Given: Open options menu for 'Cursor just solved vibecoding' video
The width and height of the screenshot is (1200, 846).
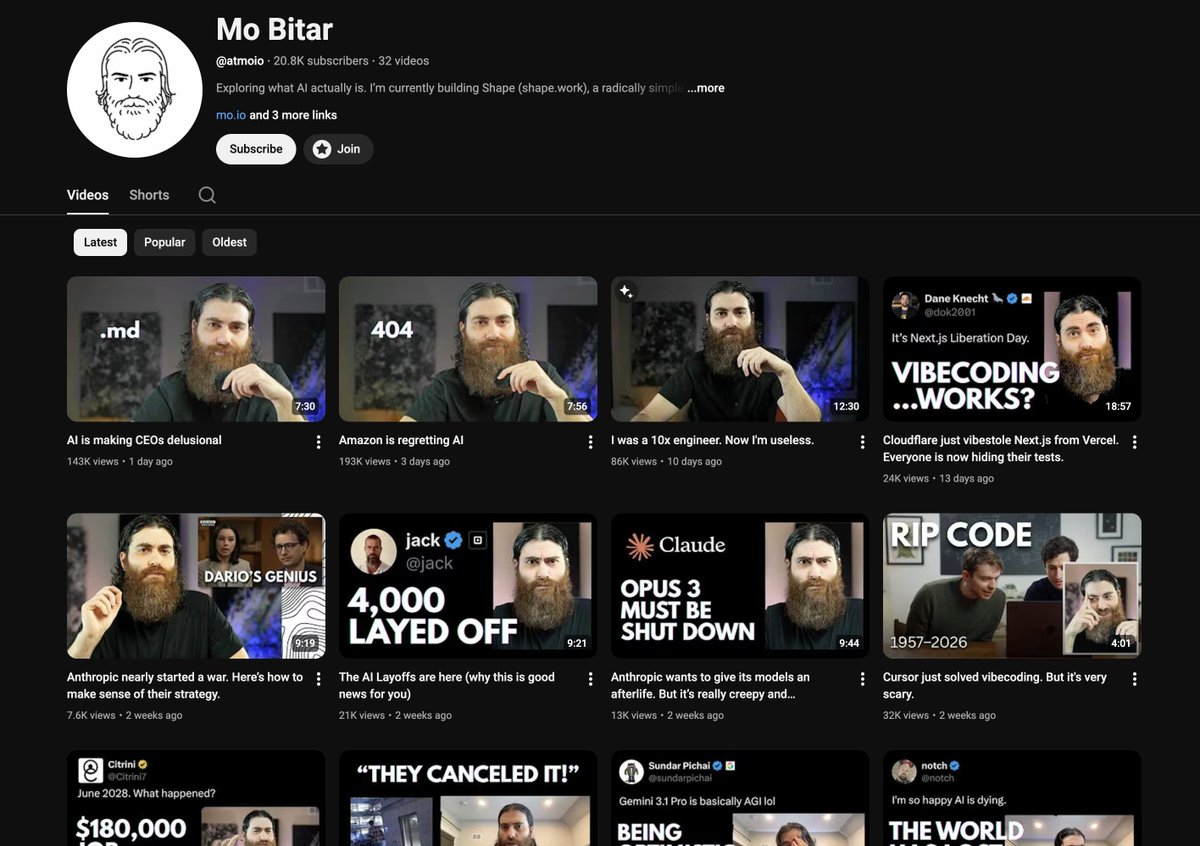Looking at the screenshot, I should coord(1134,679).
